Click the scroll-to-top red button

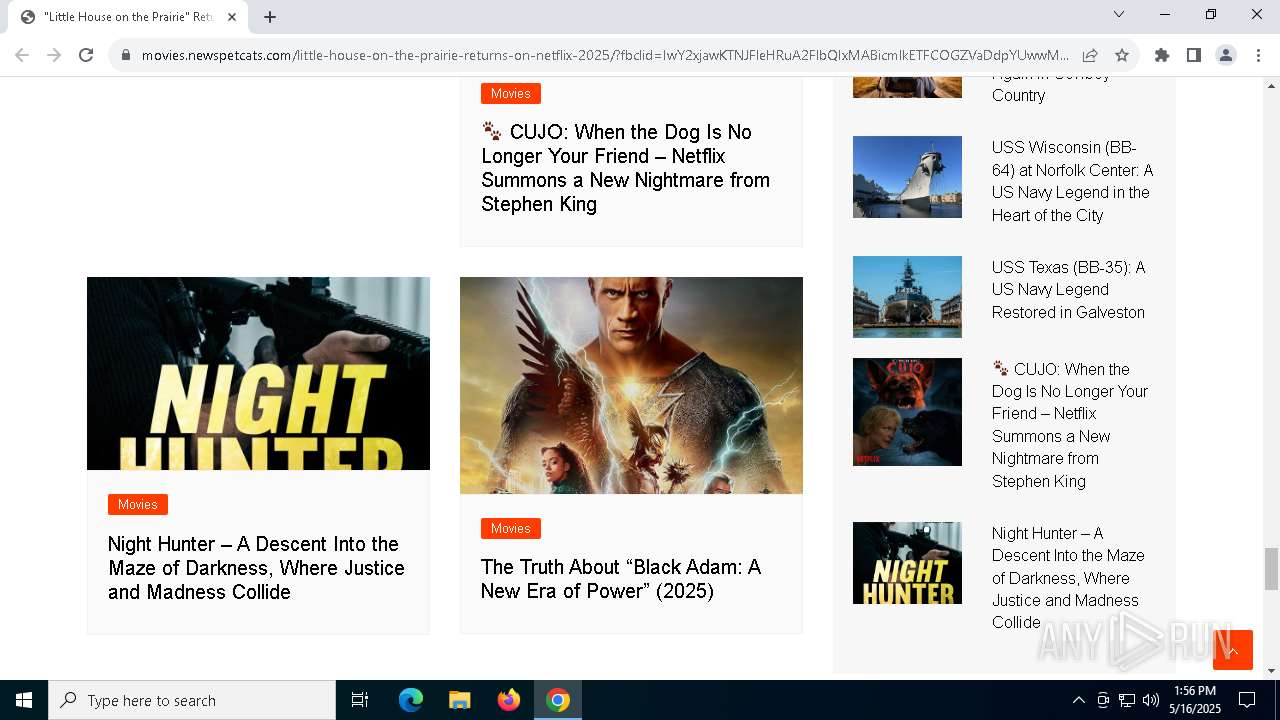1233,650
